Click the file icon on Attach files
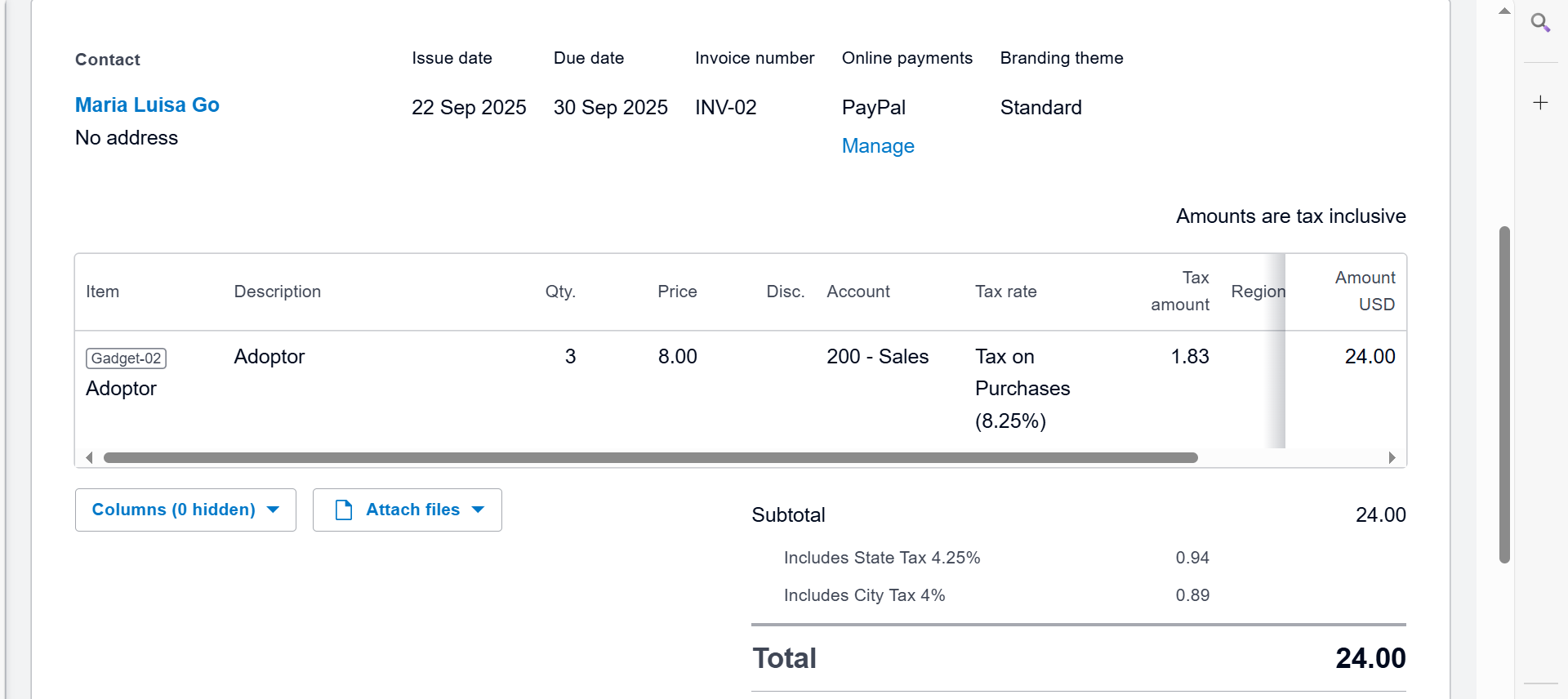This screenshot has height=699, width=1568. coord(344,510)
